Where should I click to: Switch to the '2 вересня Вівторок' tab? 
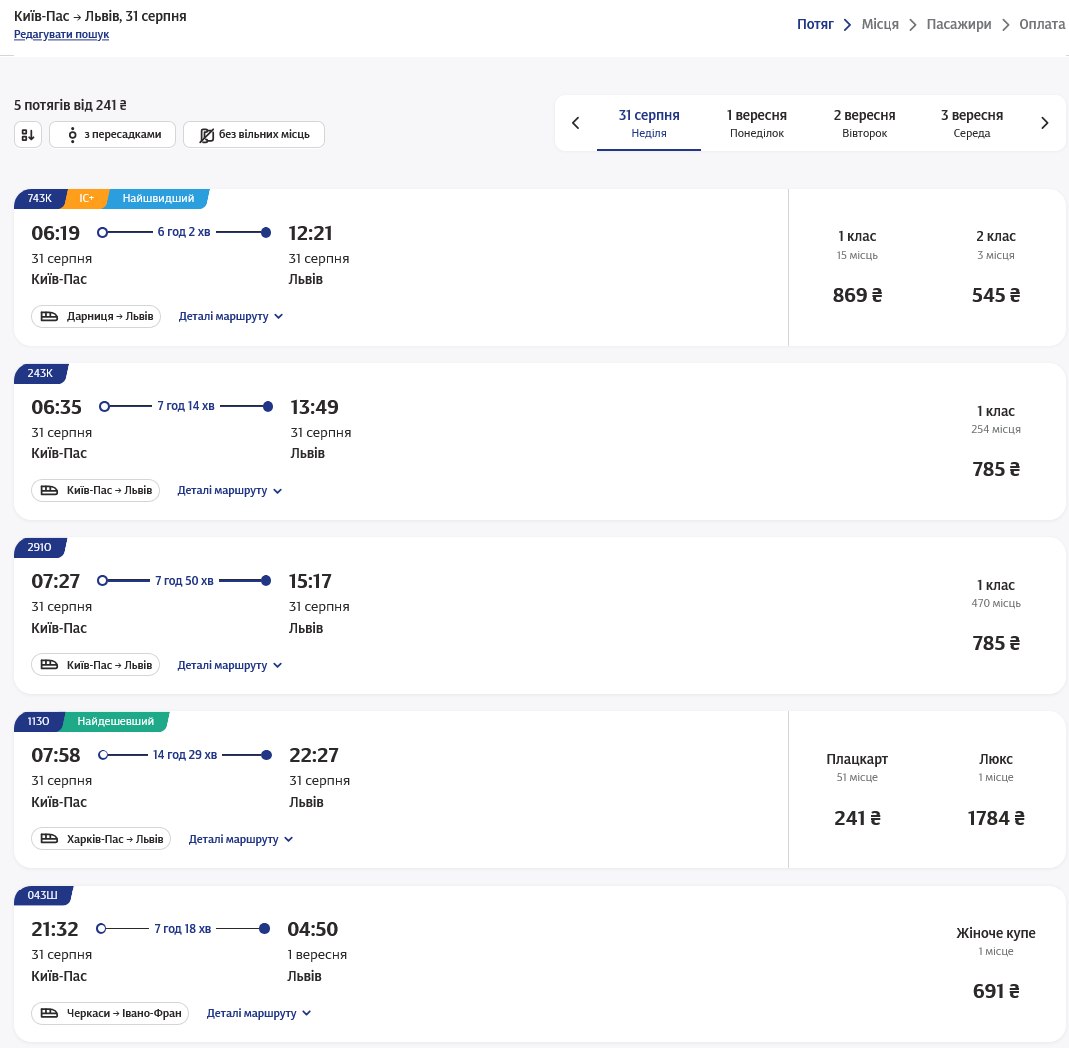pos(864,123)
